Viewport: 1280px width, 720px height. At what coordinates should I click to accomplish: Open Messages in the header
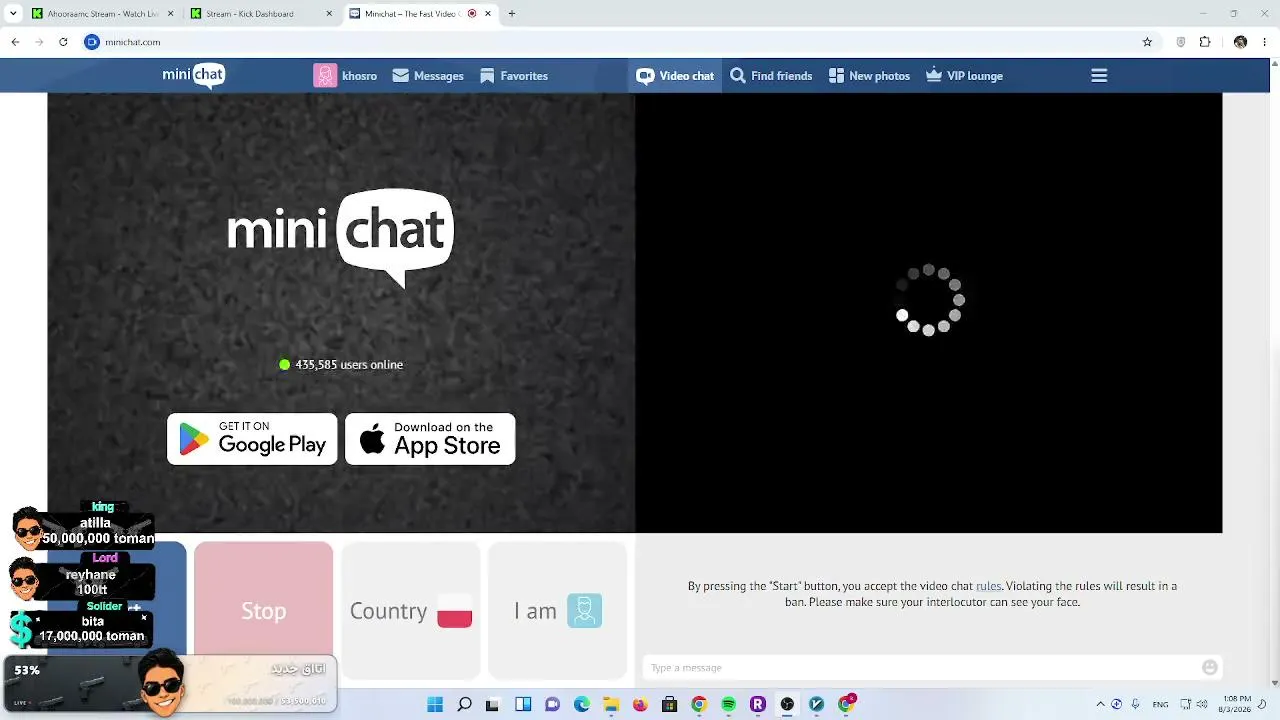click(428, 76)
